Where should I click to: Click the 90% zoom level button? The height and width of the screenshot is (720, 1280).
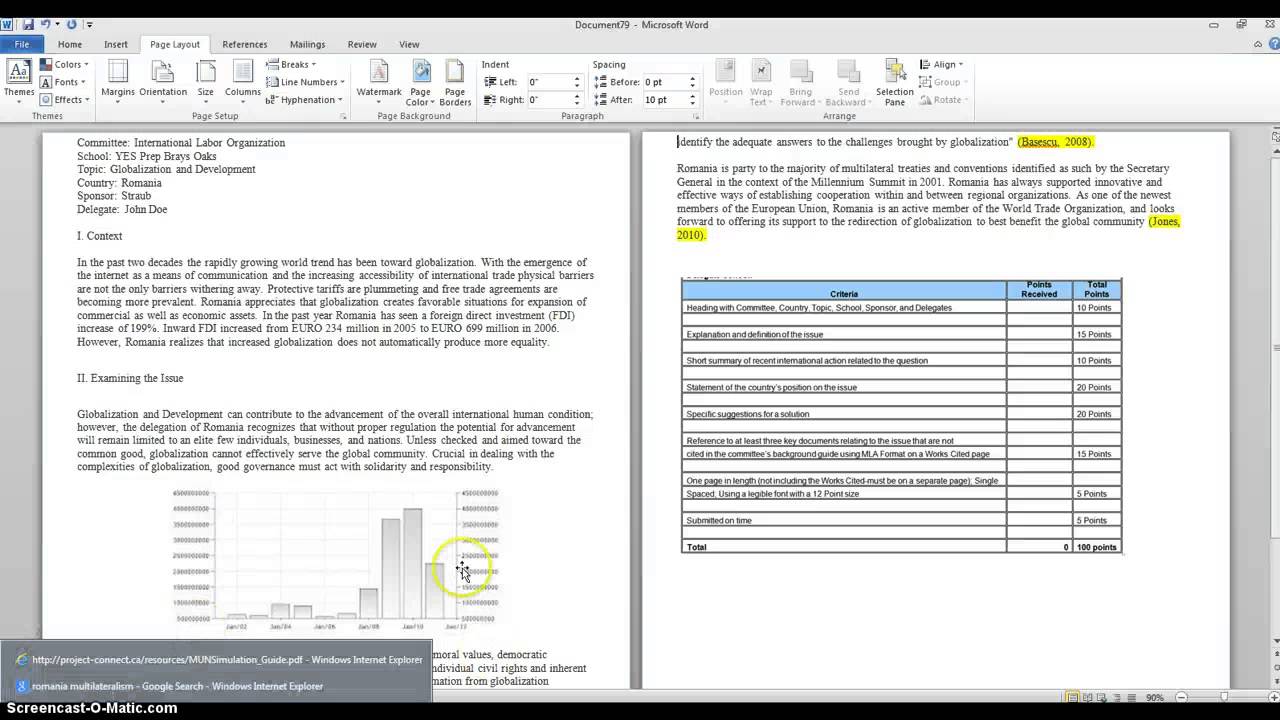click(1156, 697)
